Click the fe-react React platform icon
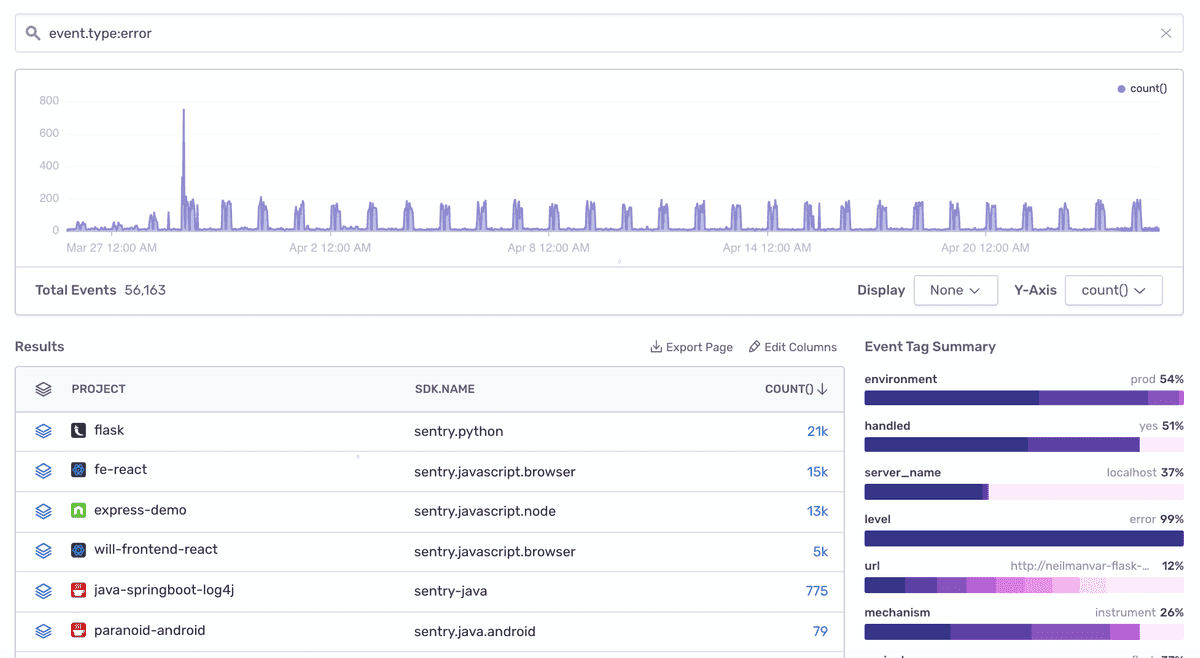1200x658 pixels. 78,469
